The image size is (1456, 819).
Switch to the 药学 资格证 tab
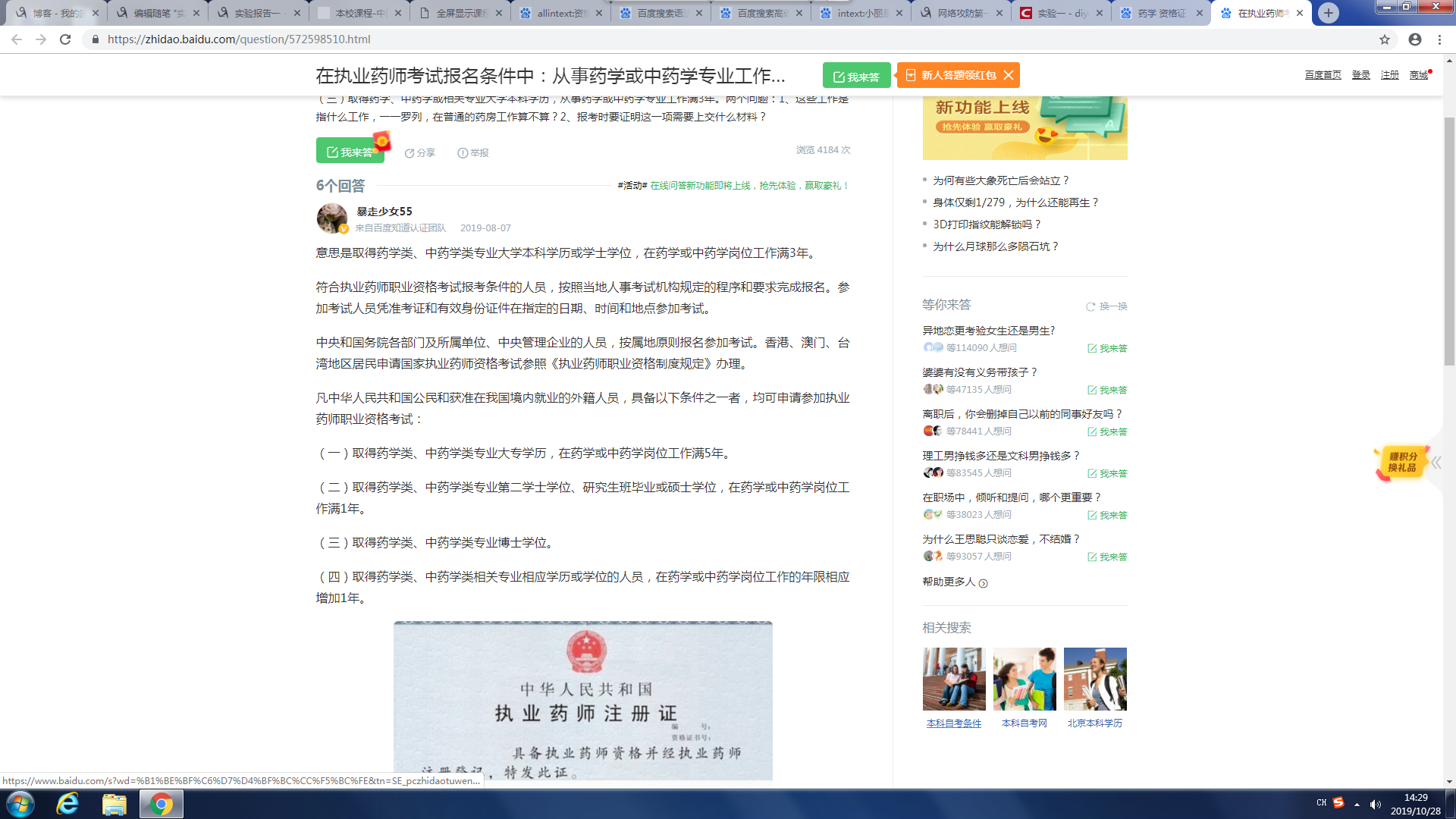coord(1160,13)
